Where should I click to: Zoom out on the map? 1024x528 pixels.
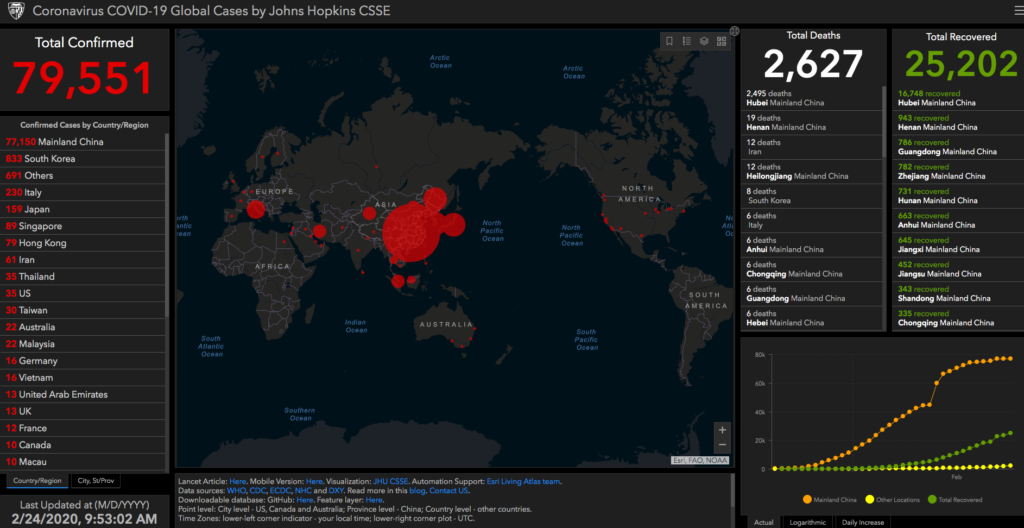click(722, 445)
